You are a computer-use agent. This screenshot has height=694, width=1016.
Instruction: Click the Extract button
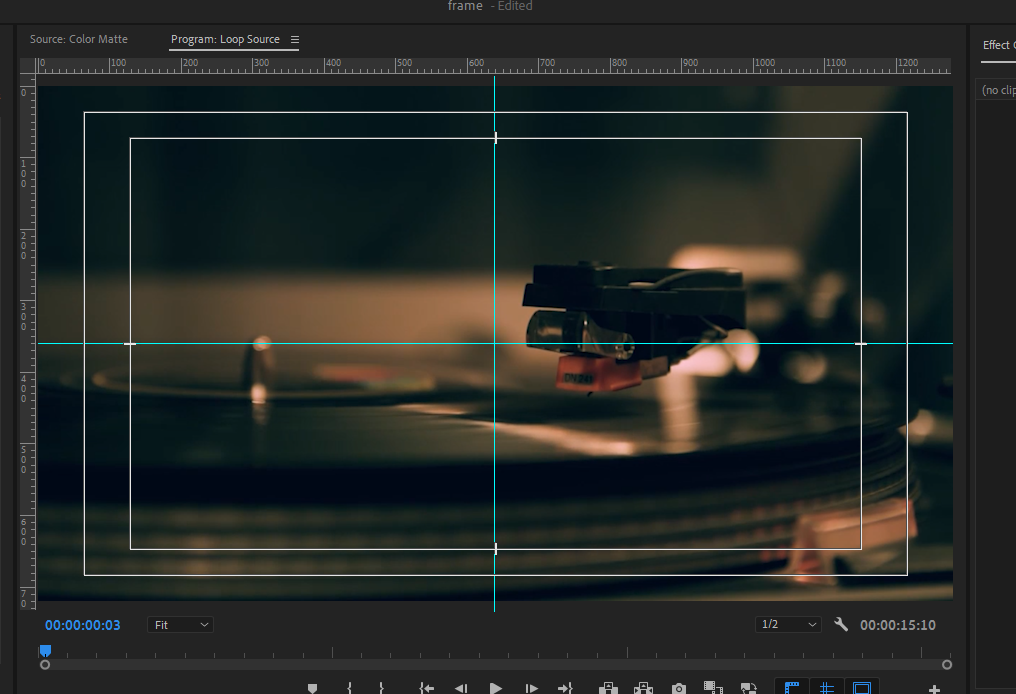[644, 688]
